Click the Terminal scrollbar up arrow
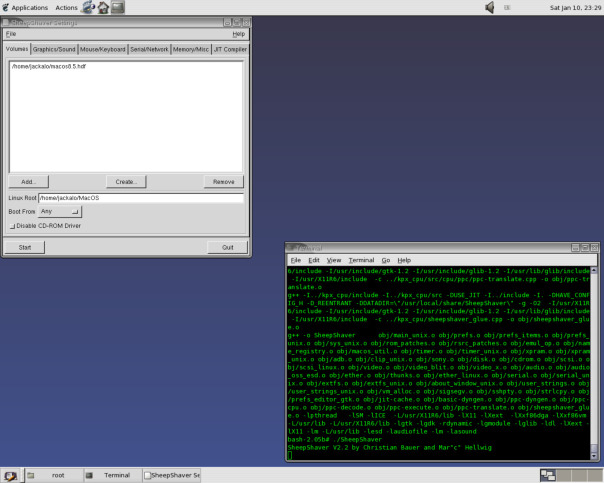This screenshot has width=604, height=483. (x=594, y=270)
